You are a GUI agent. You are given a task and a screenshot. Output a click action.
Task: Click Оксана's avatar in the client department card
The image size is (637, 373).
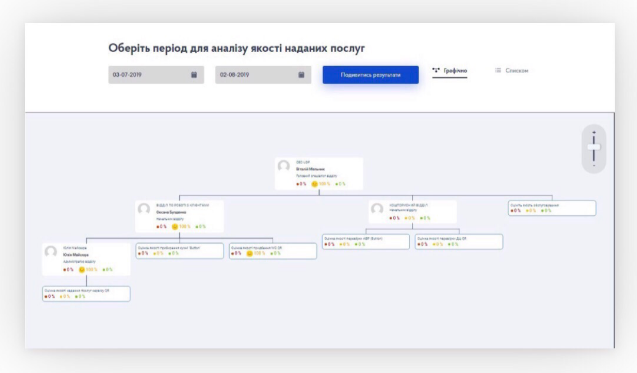[144, 209]
